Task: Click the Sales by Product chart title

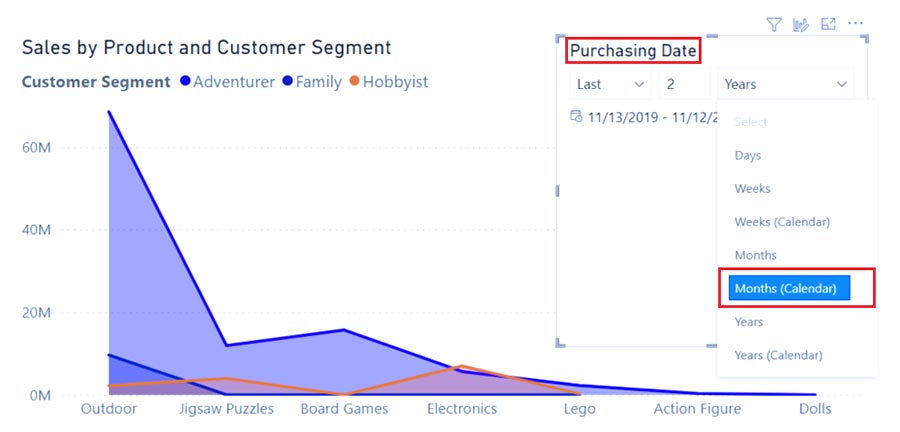Action: pos(206,47)
